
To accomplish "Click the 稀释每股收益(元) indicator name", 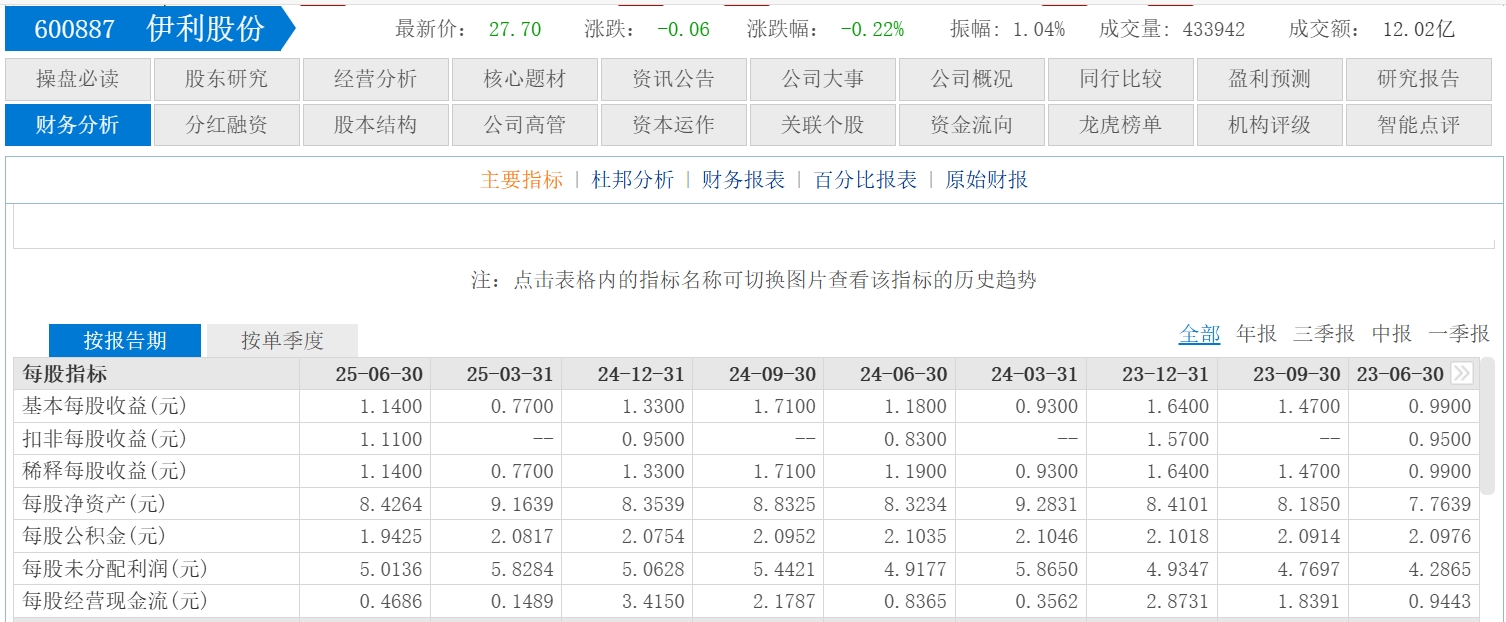I will (104, 471).
